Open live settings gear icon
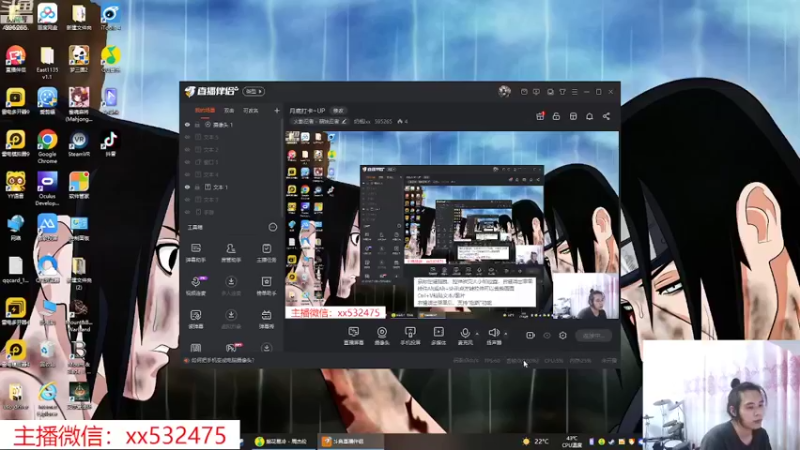The height and width of the screenshot is (450, 800). point(563,335)
